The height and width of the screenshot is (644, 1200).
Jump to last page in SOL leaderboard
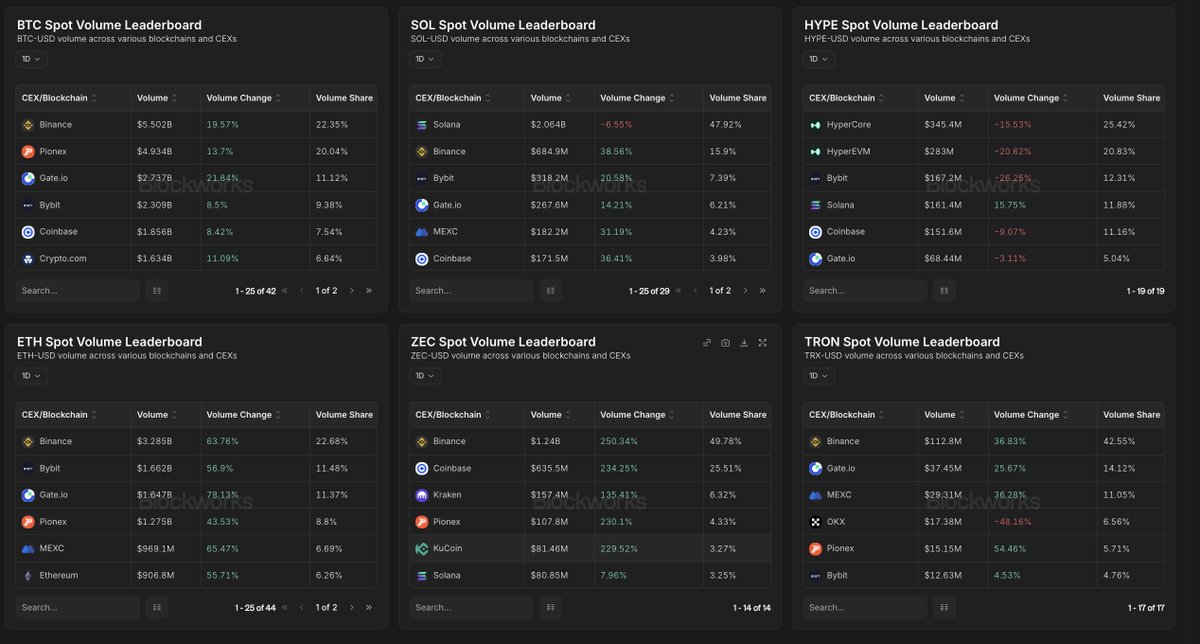tap(763, 291)
